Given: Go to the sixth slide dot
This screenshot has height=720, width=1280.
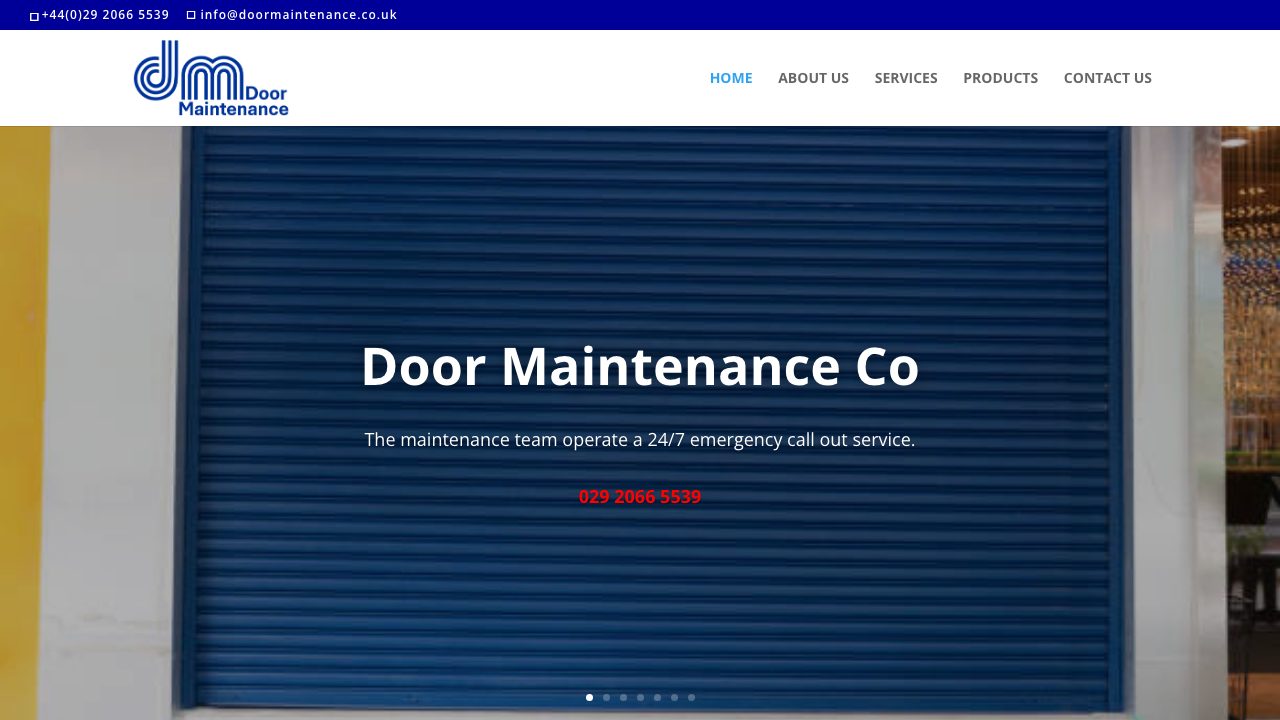Looking at the screenshot, I should (x=674, y=697).
